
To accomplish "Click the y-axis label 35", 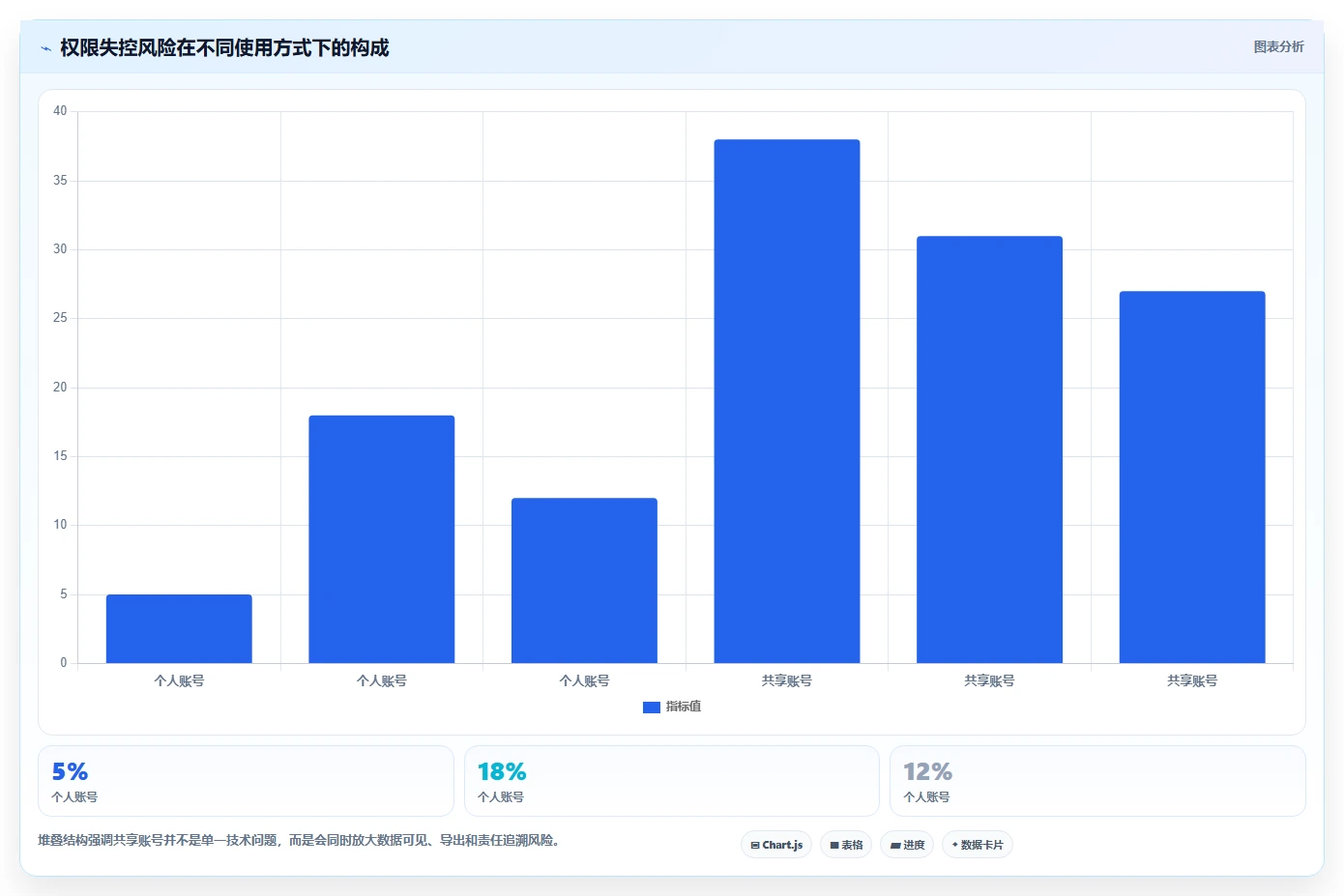I will tap(60, 181).
